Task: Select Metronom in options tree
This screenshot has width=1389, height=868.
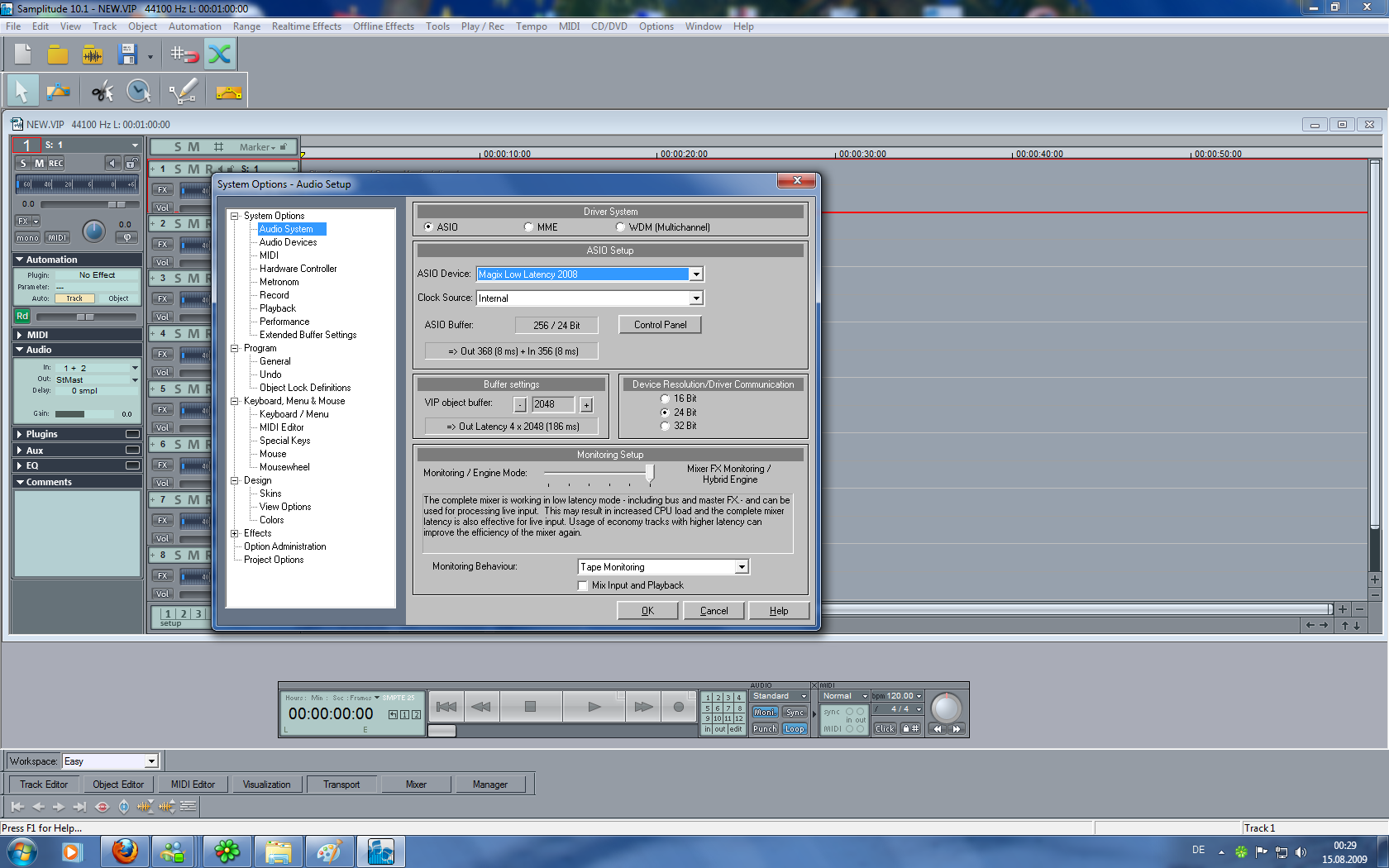Action: (x=279, y=282)
